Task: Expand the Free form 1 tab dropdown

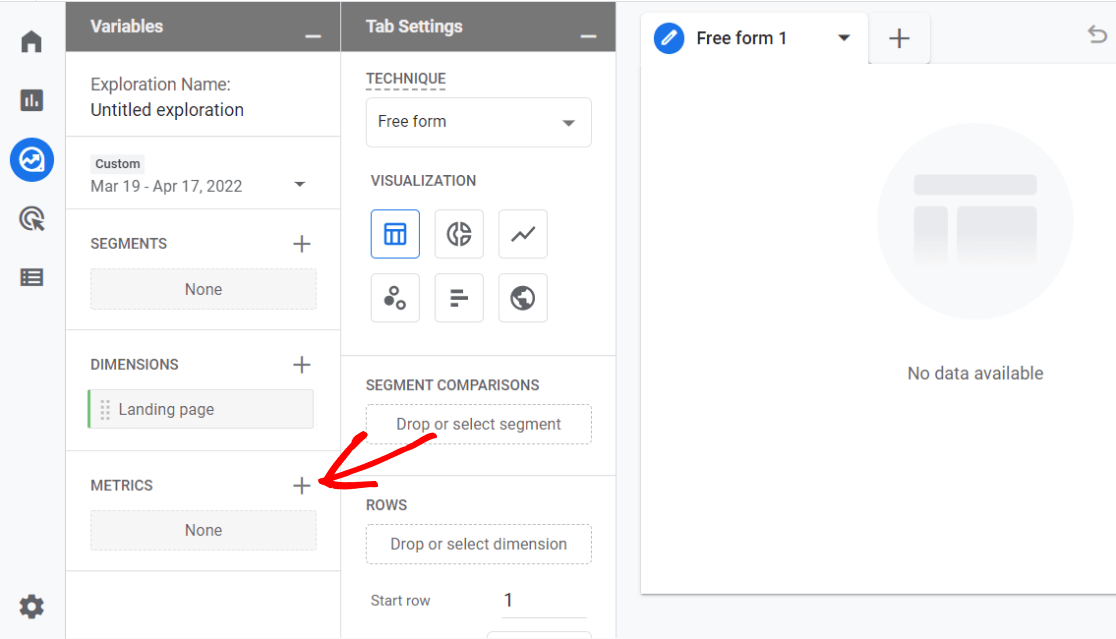Action: point(844,38)
